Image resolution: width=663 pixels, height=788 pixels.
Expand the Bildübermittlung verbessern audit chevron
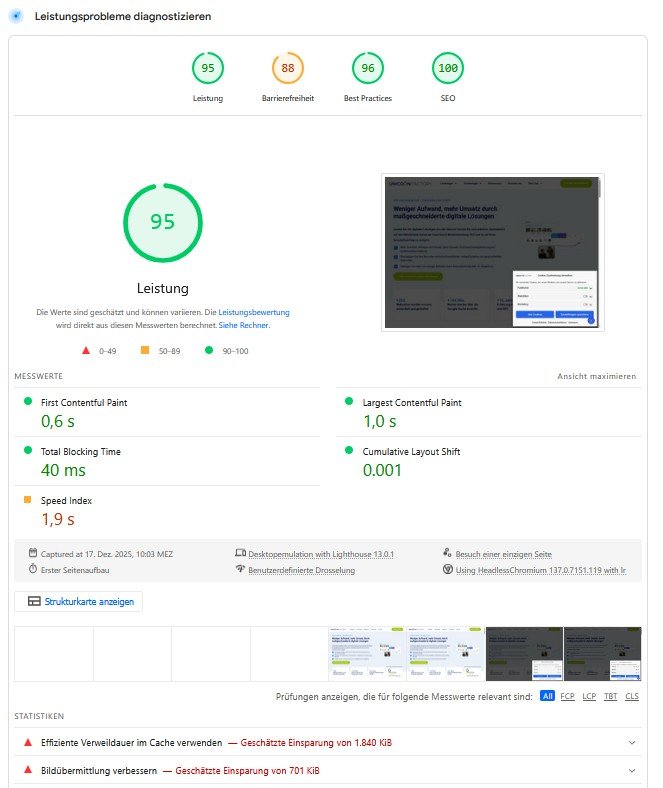(x=632, y=771)
